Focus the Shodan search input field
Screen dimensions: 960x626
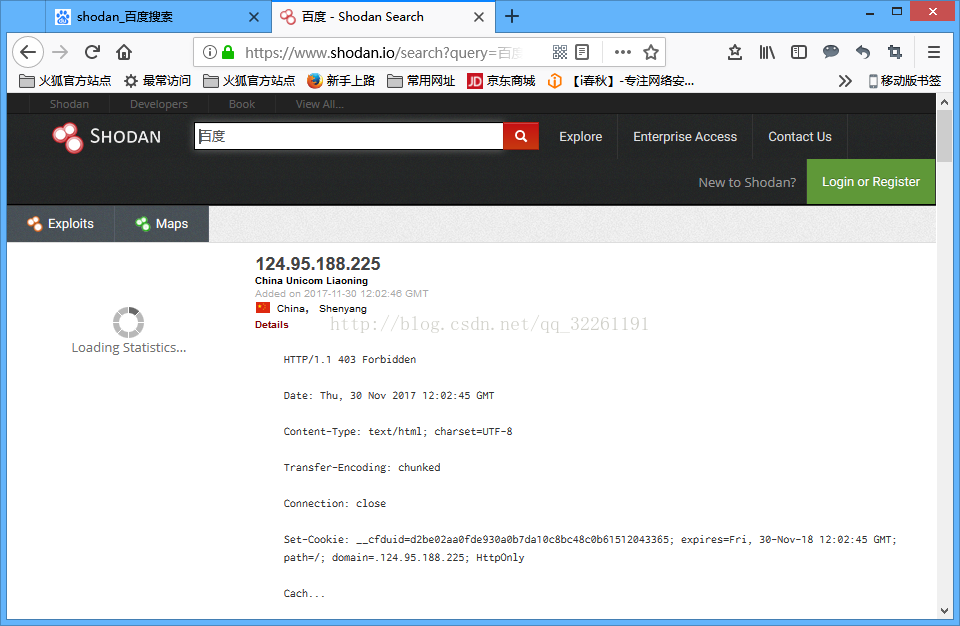coord(349,136)
